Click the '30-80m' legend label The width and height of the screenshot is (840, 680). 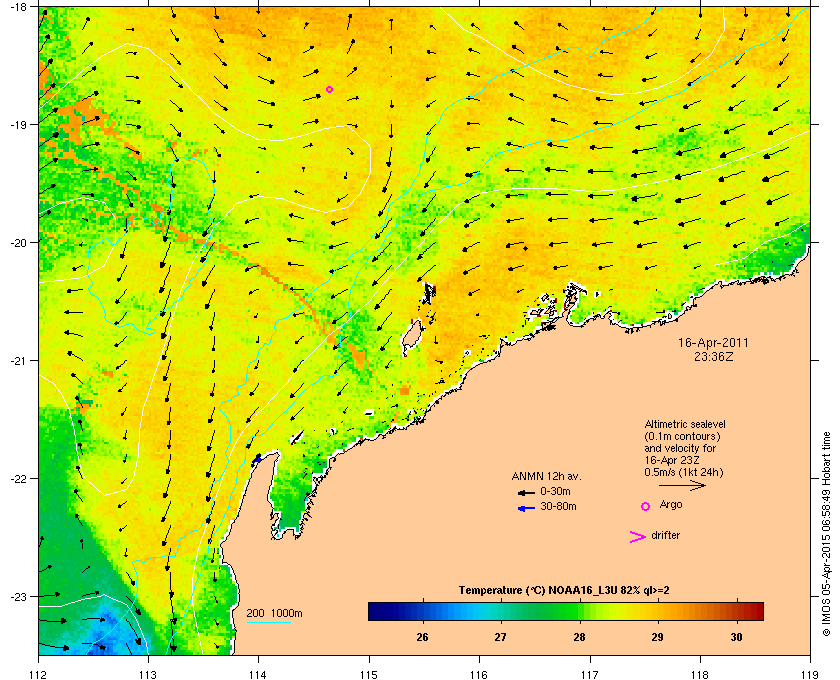click(x=558, y=506)
